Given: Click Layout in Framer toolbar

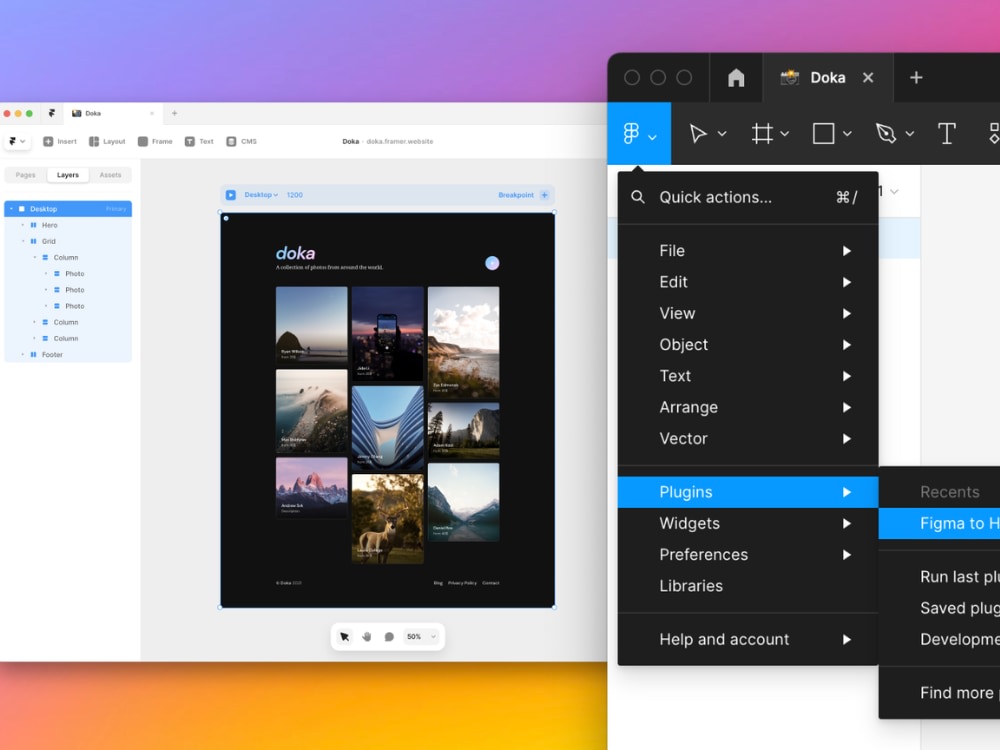Looking at the screenshot, I should pos(107,142).
